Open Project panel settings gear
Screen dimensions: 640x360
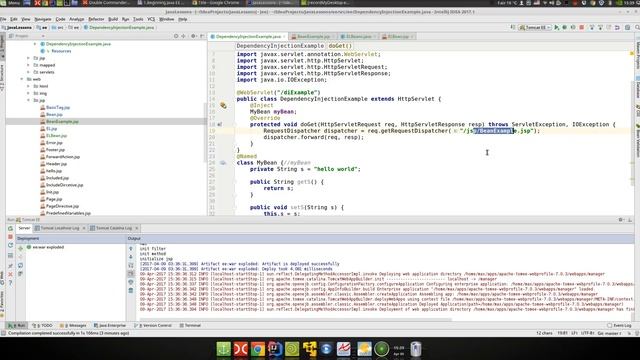(193, 36)
